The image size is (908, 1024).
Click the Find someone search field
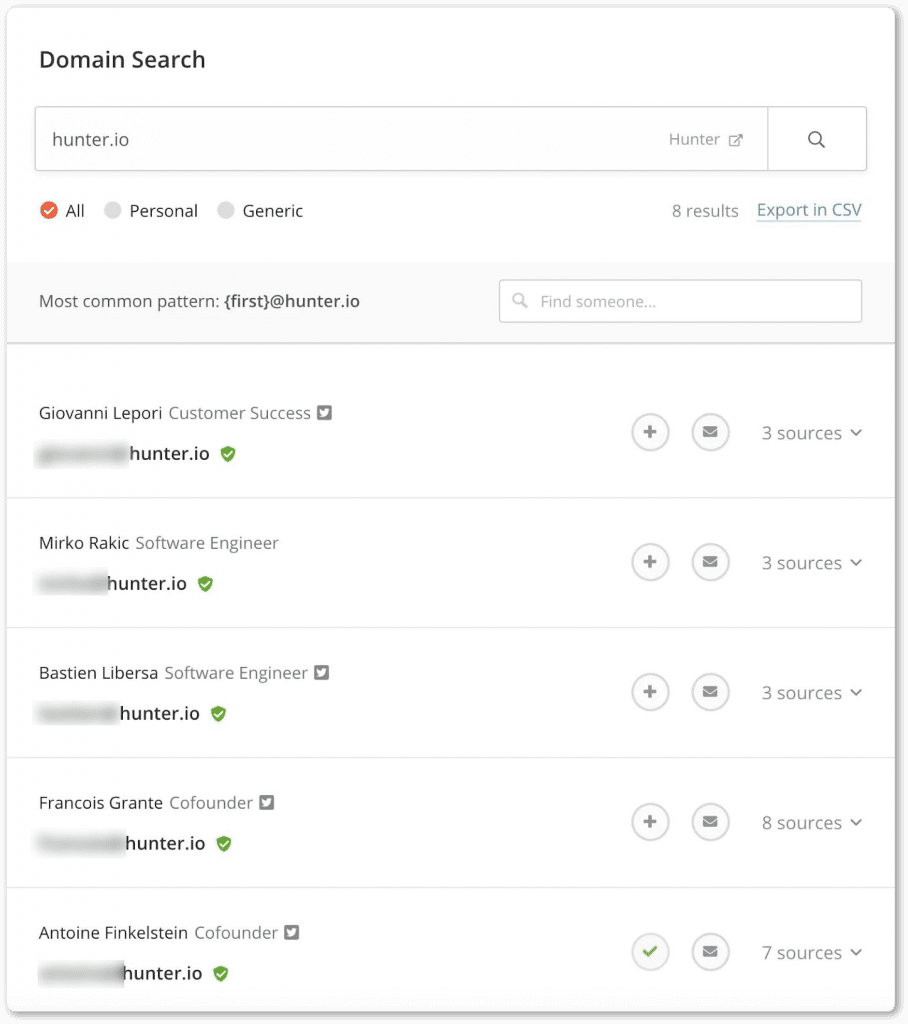680,300
